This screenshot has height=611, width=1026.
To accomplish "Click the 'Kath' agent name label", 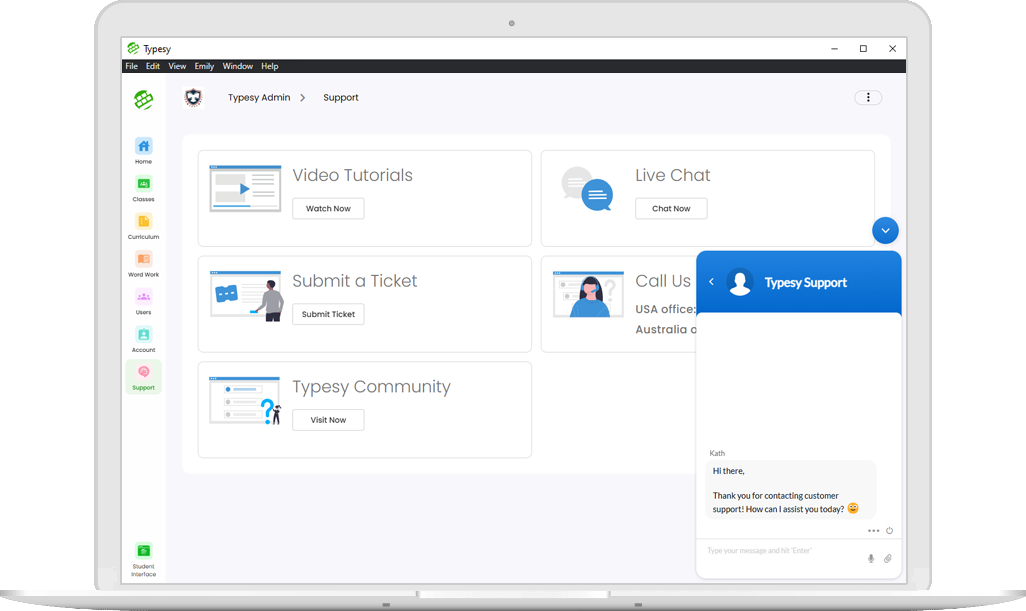I will click(x=717, y=453).
